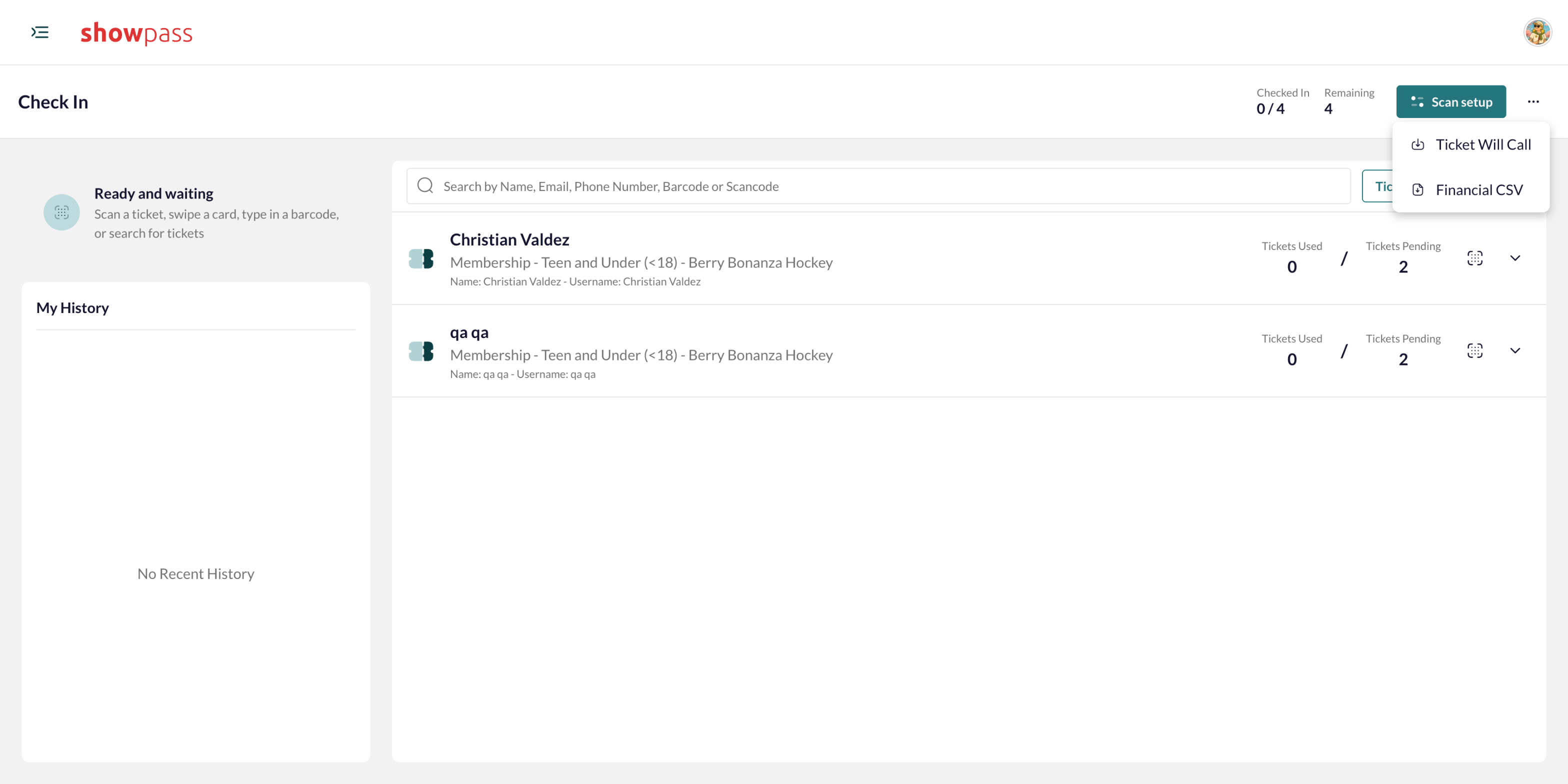
Task: Click qa qa's Tickets Pending value 2
Action: pos(1403,359)
